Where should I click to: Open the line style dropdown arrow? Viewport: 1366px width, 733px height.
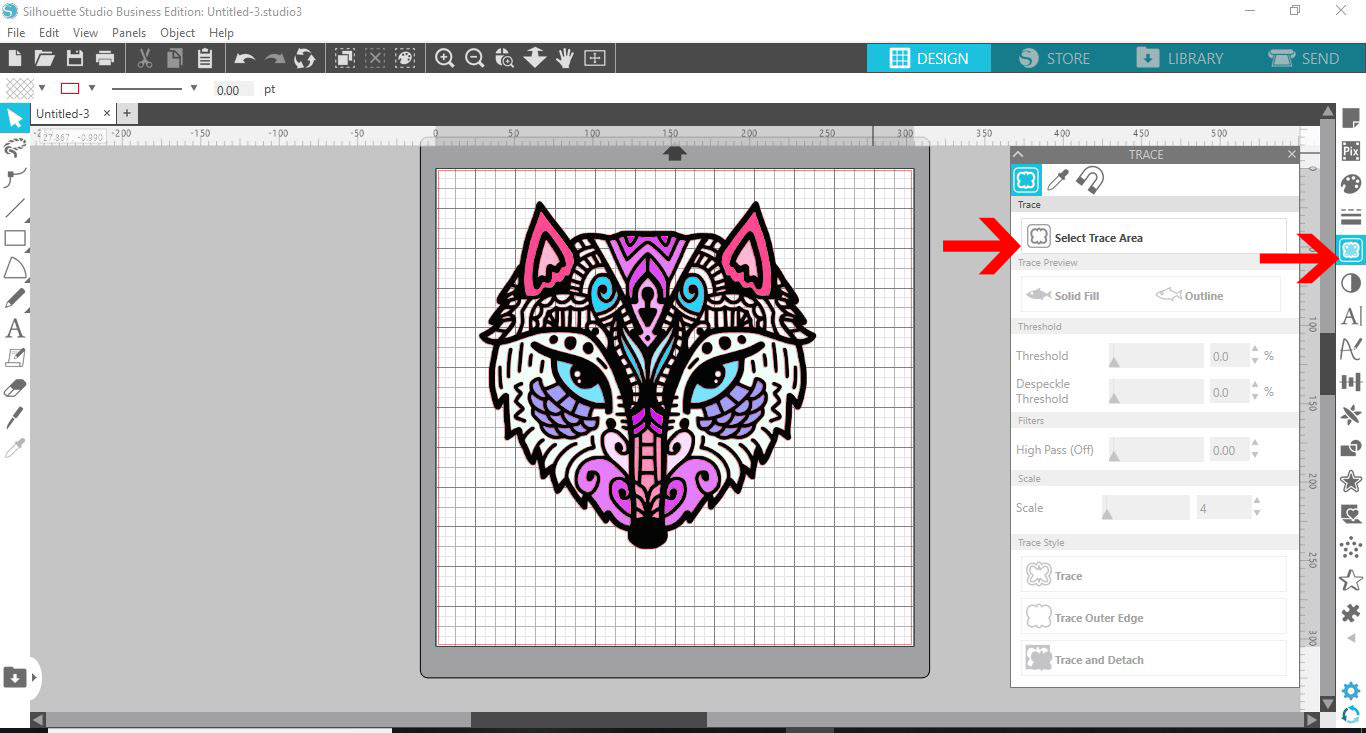point(193,88)
